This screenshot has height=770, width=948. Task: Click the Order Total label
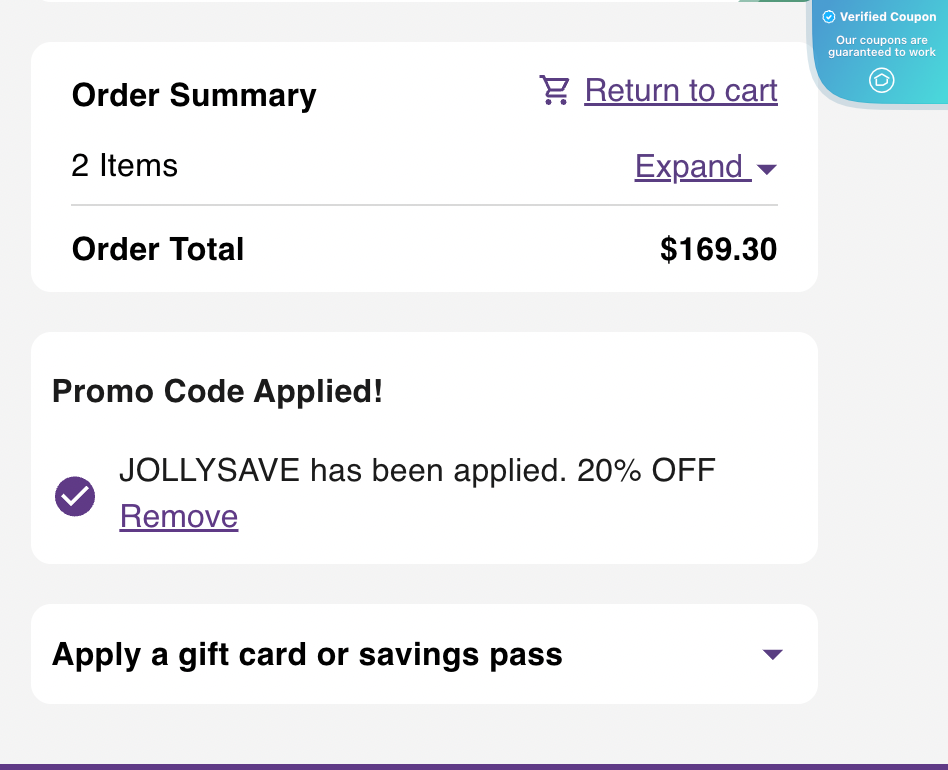tap(158, 249)
